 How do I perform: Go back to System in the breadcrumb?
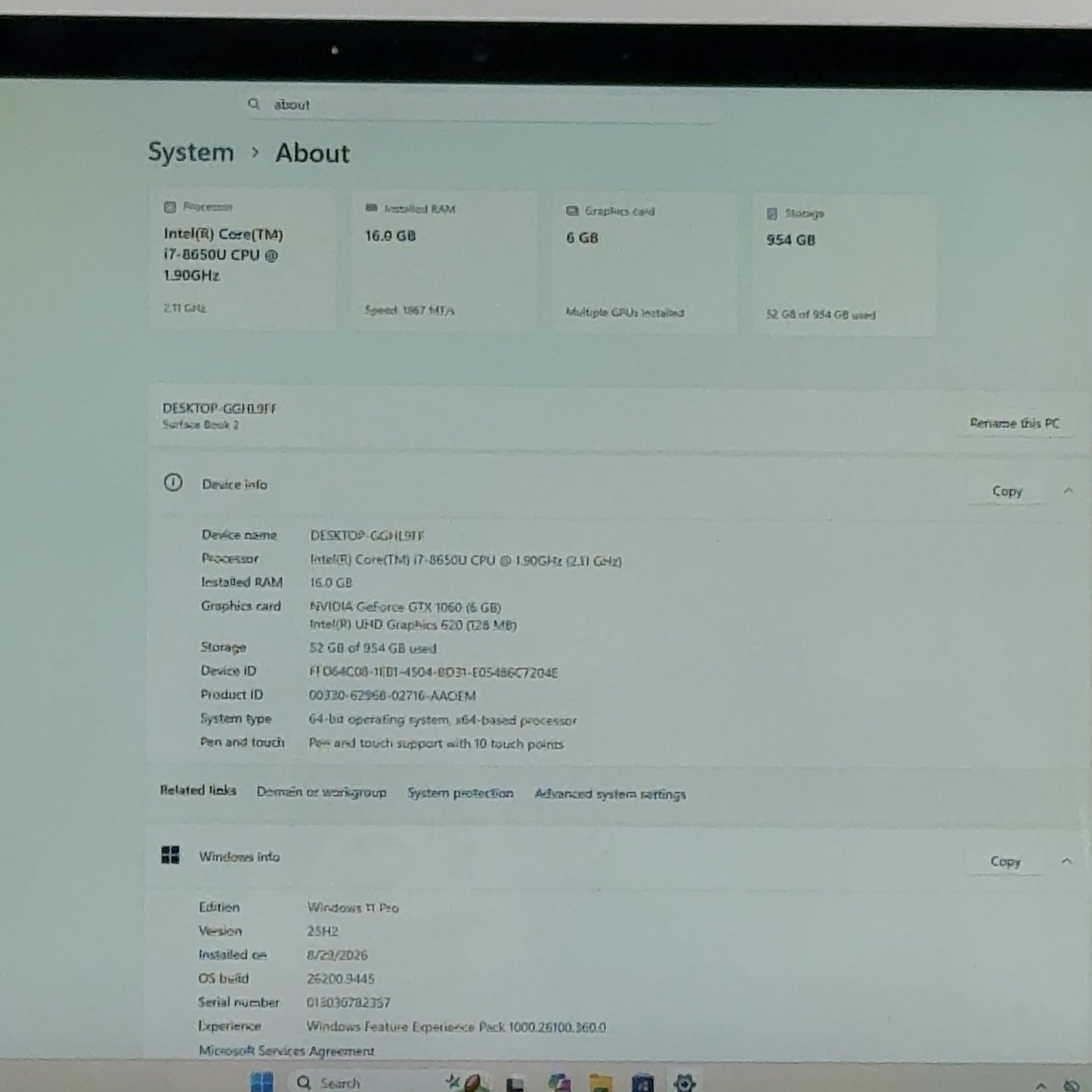(x=190, y=152)
